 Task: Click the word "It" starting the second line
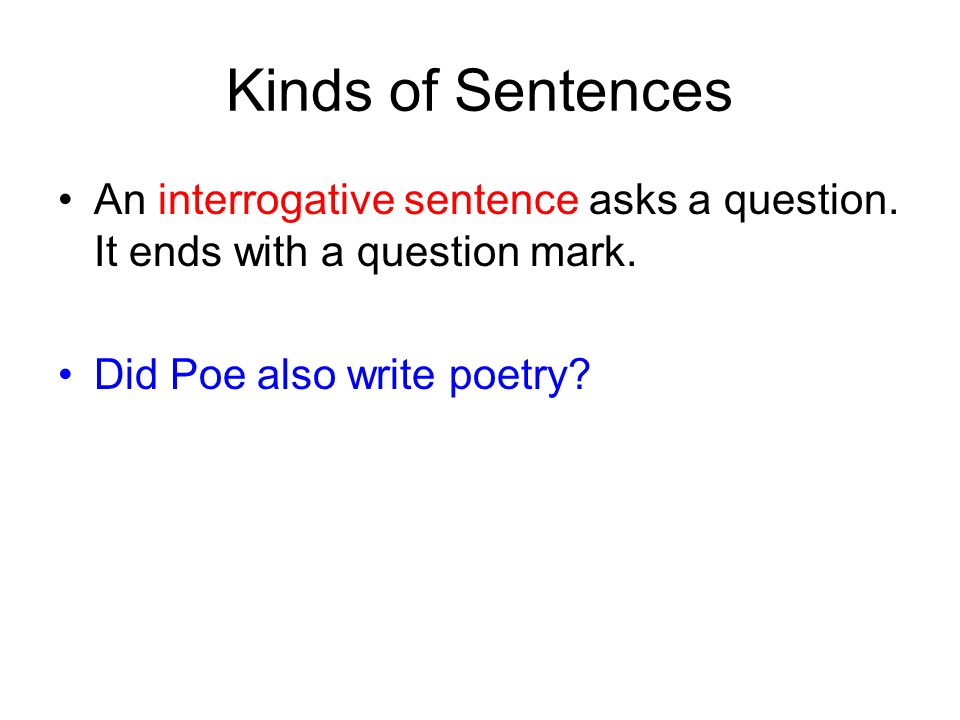[x=106, y=251]
